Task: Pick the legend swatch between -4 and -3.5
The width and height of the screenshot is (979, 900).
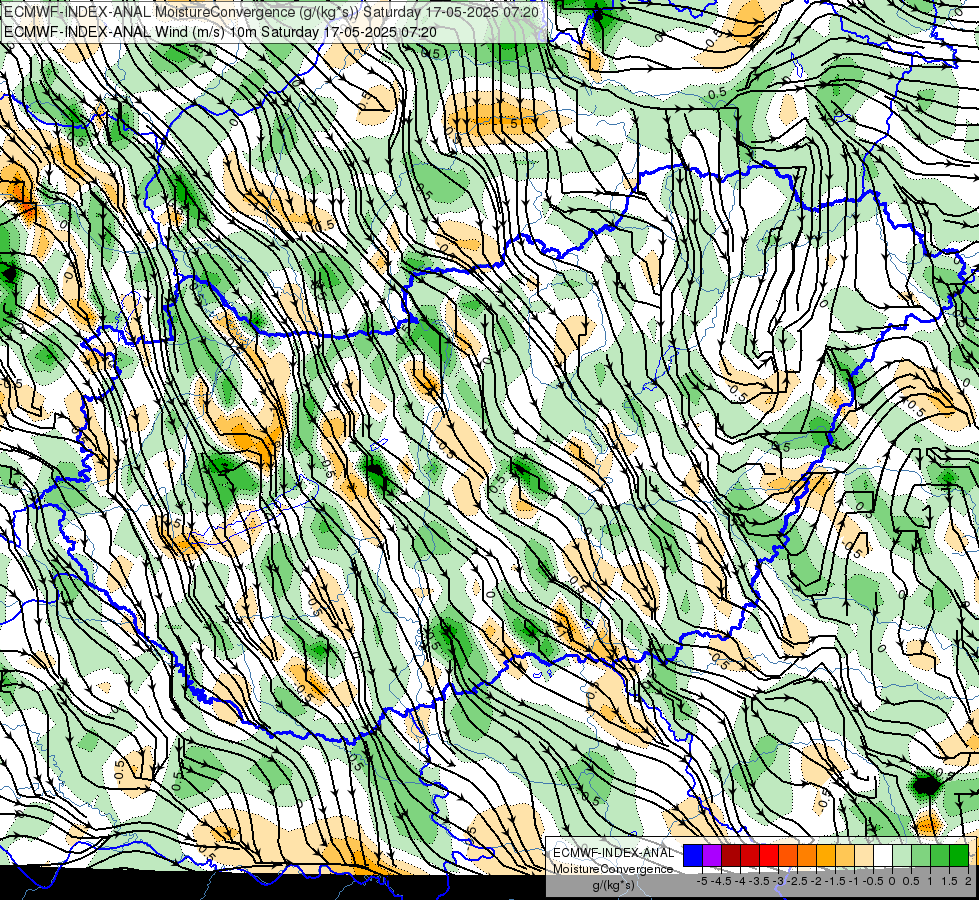Action: [x=750, y=856]
